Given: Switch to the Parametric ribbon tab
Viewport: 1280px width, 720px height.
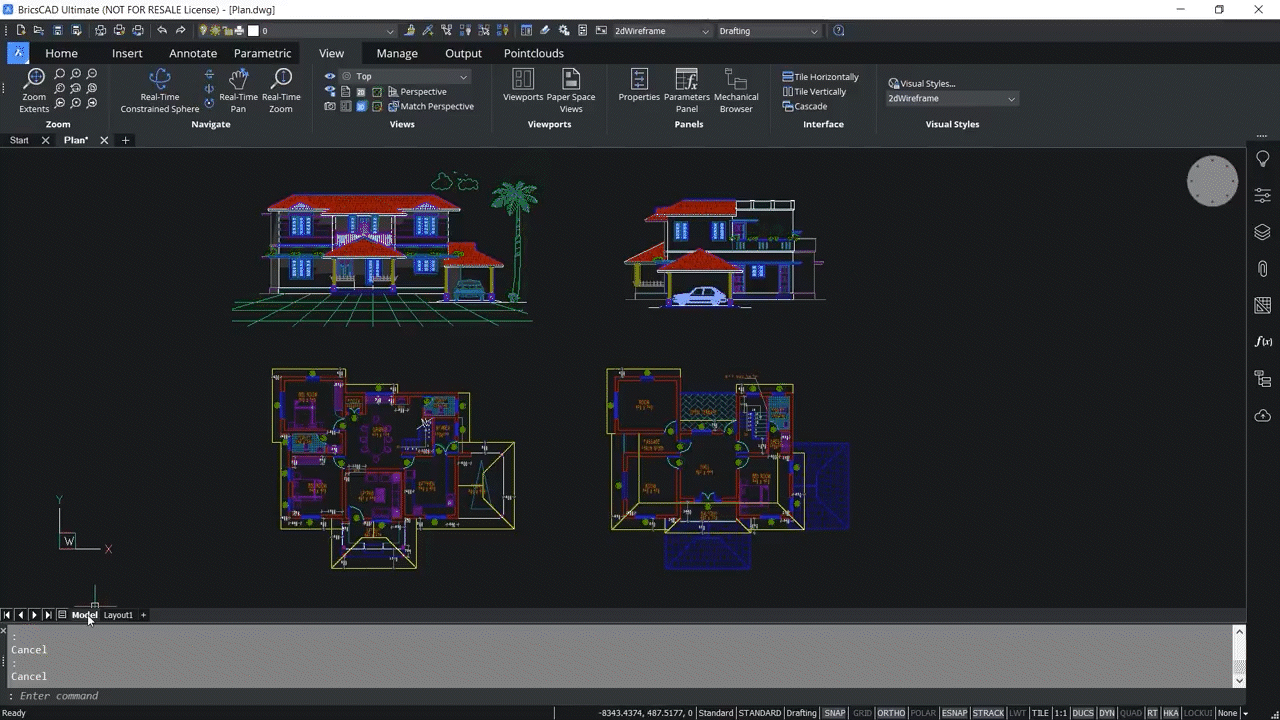Looking at the screenshot, I should click(x=260, y=53).
